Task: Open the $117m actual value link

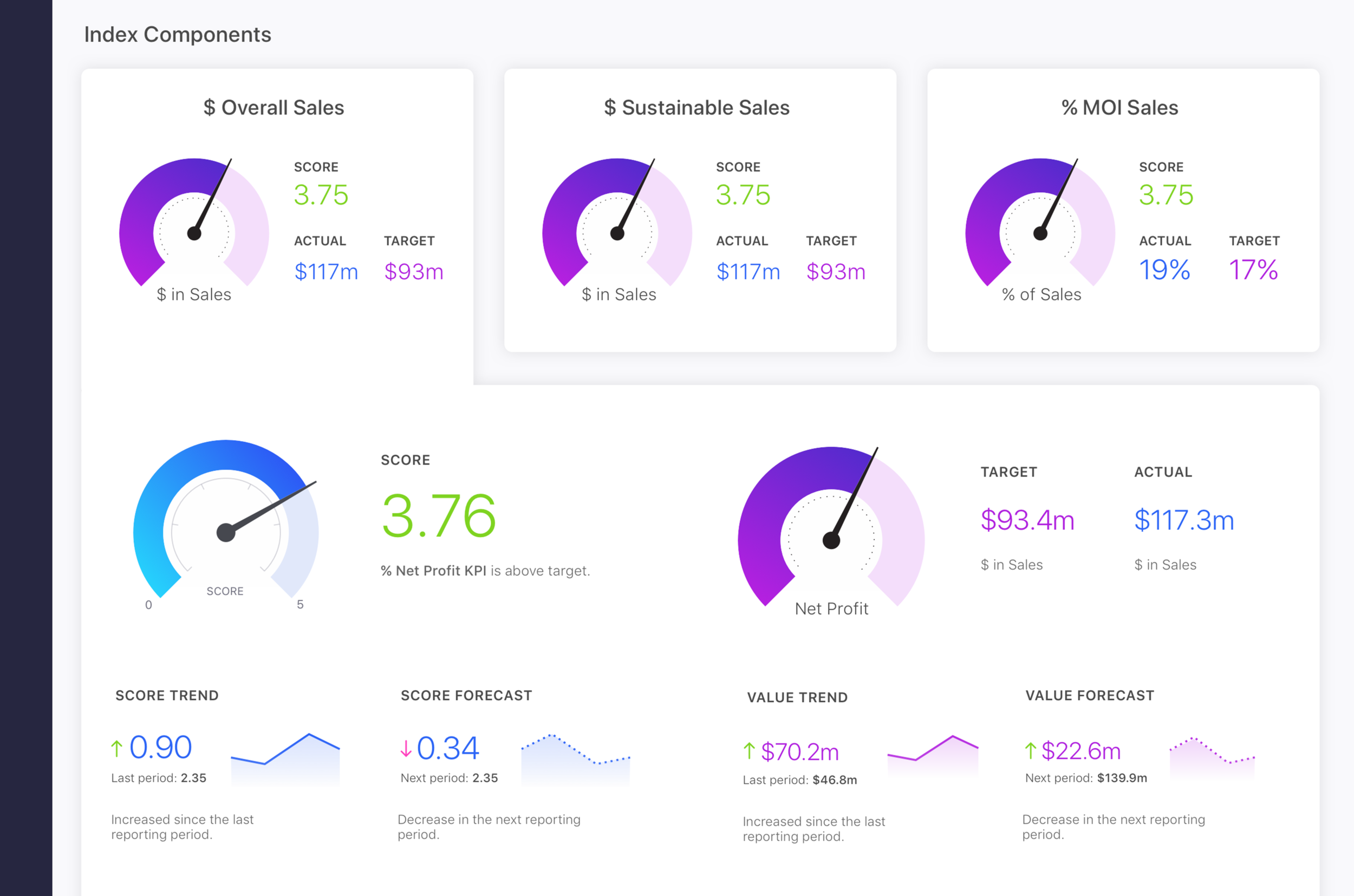Action: pyautogui.click(x=326, y=272)
